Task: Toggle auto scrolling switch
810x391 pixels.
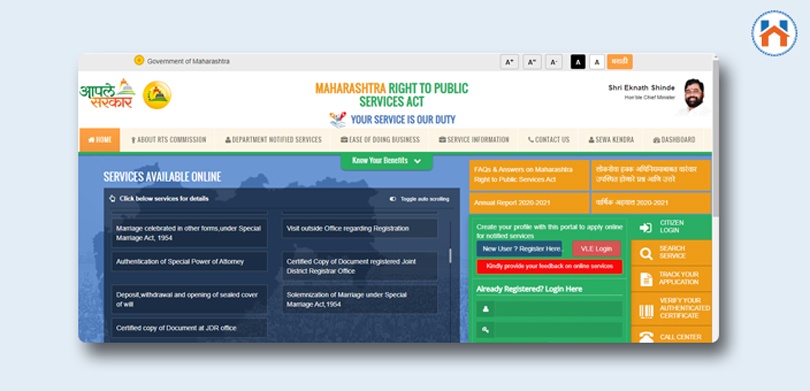Action: [x=393, y=199]
